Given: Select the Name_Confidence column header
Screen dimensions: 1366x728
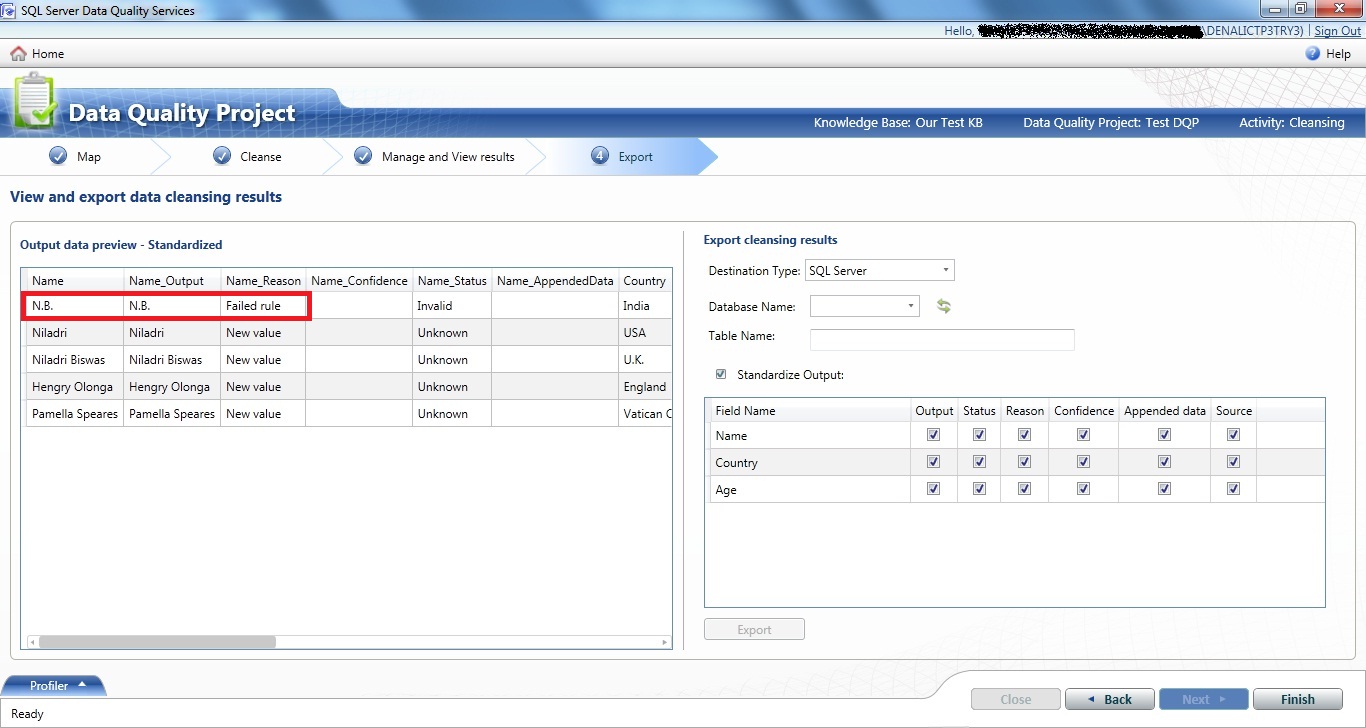Looking at the screenshot, I should 359,281.
